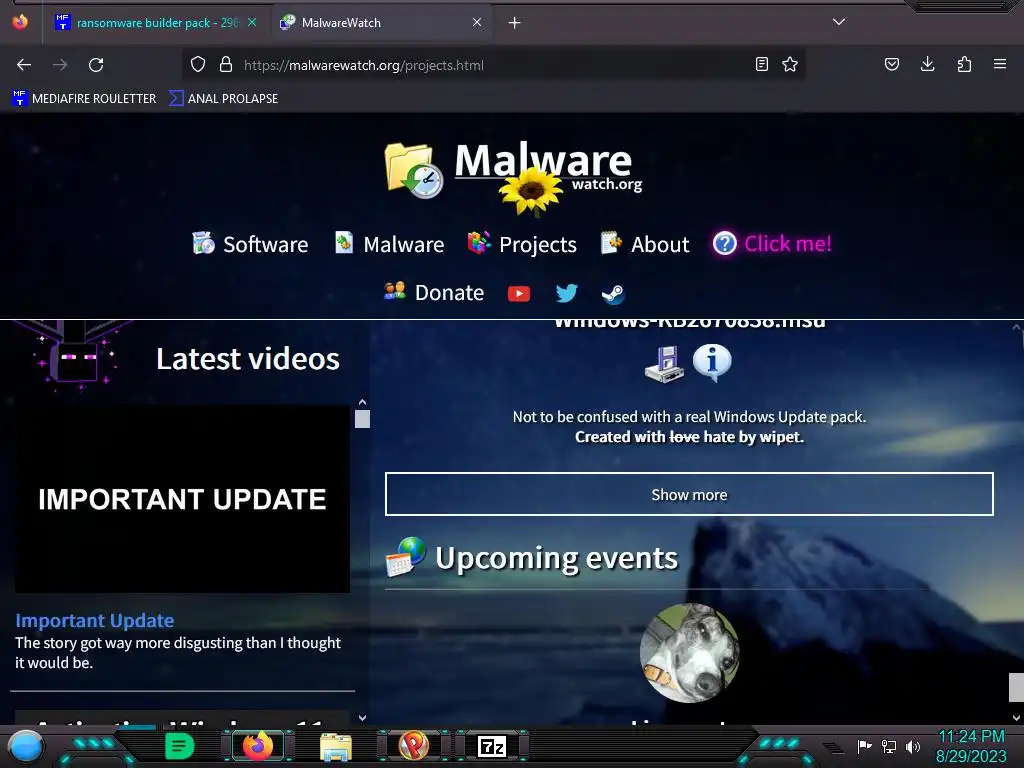Click the enderman pixel avatar icon
Image resolution: width=1024 pixels, height=768 pixels.
click(x=76, y=355)
